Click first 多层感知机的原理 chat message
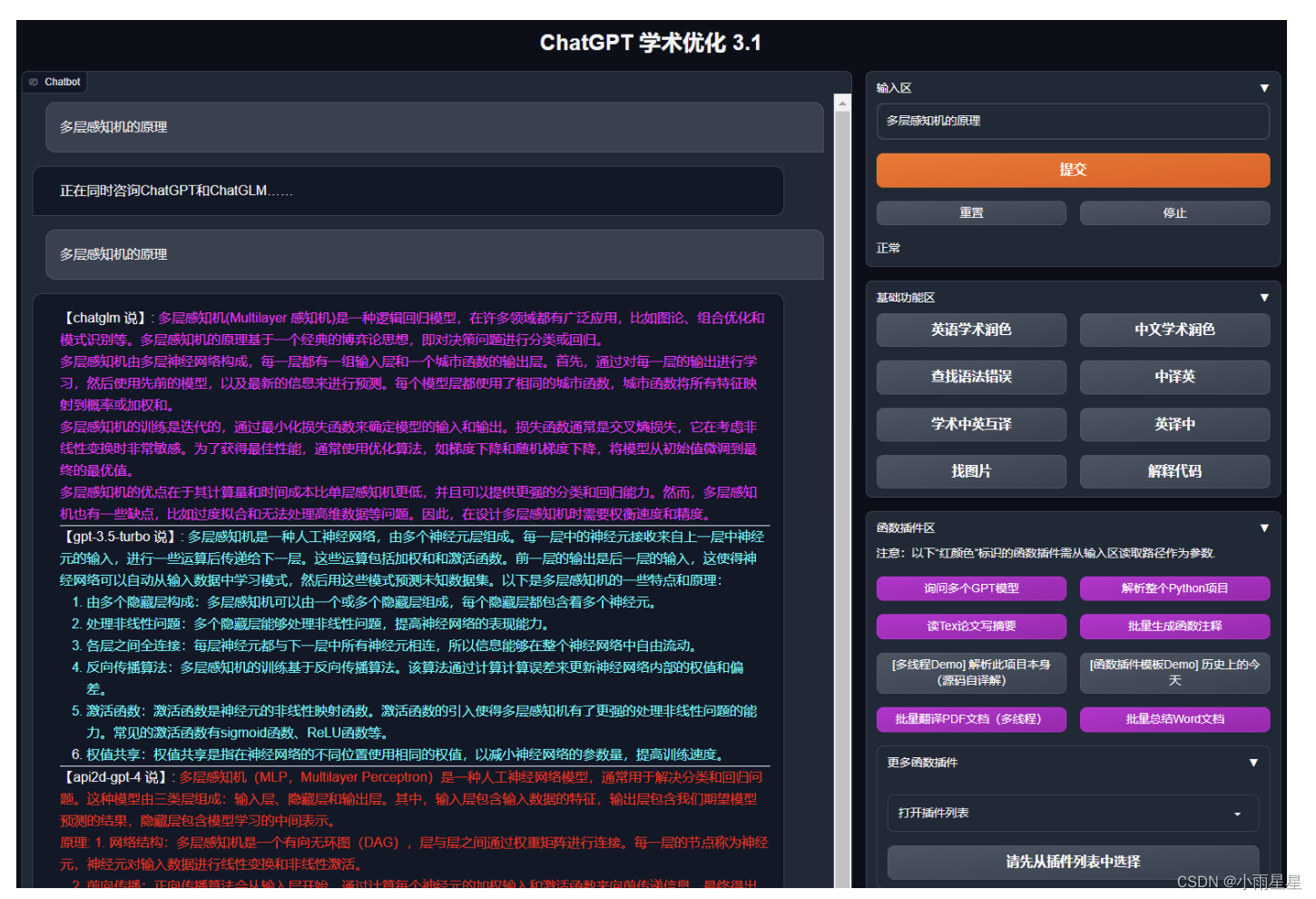The width and height of the screenshot is (1316, 899). [x=435, y=127]
